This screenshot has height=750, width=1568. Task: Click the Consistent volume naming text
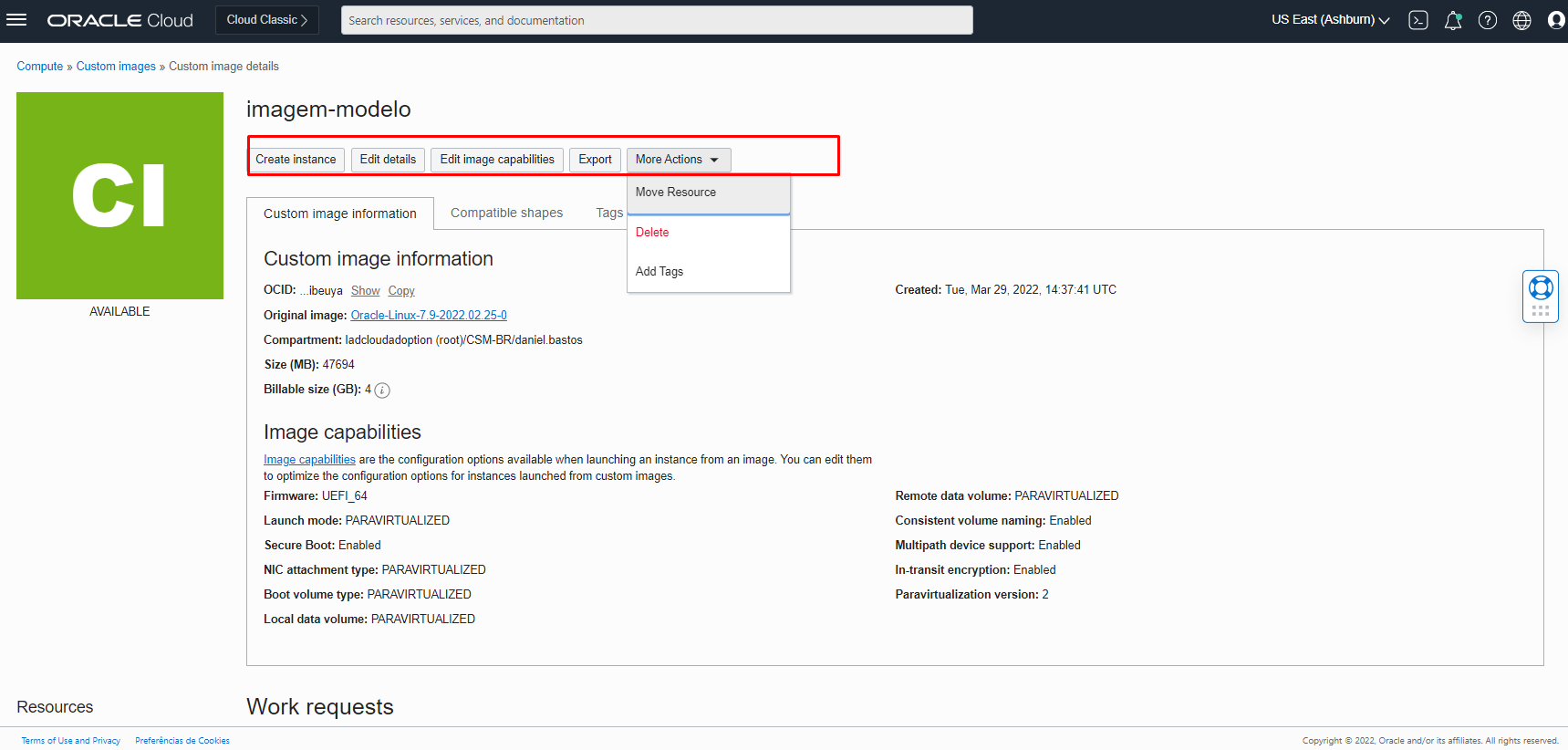[993, 521]
